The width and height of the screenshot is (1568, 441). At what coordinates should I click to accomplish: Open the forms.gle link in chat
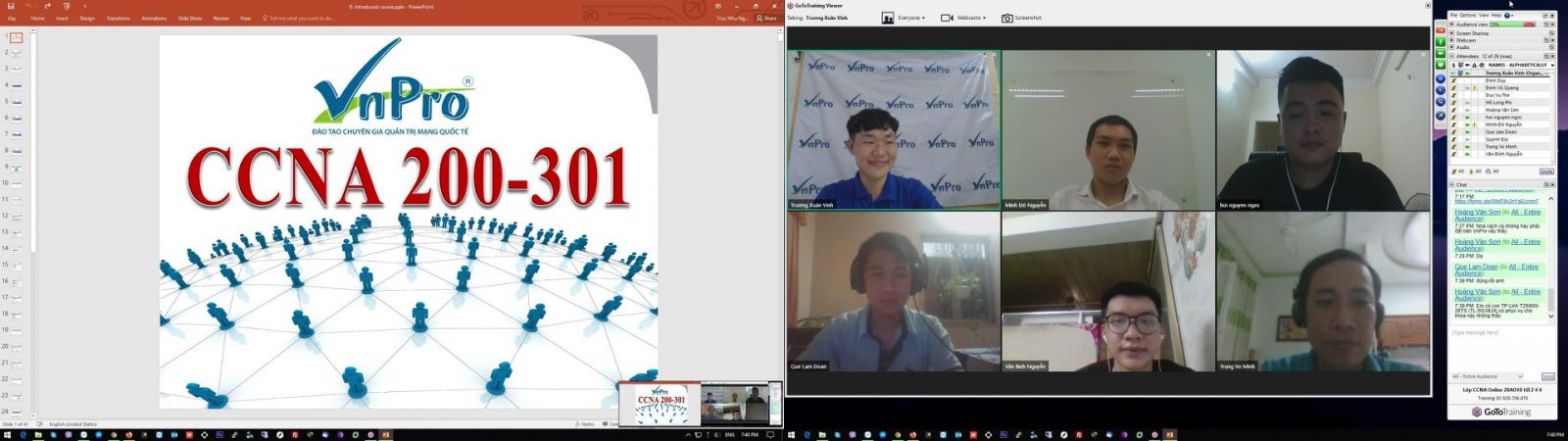click(1496, 201)
